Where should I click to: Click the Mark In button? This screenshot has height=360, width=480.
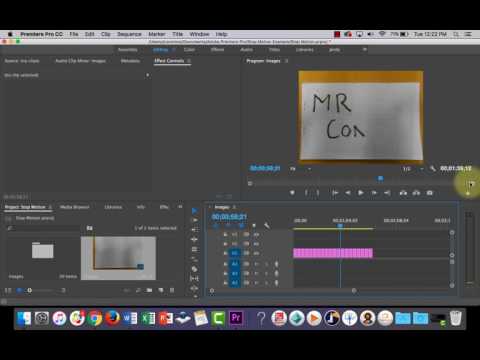(306, 193)
